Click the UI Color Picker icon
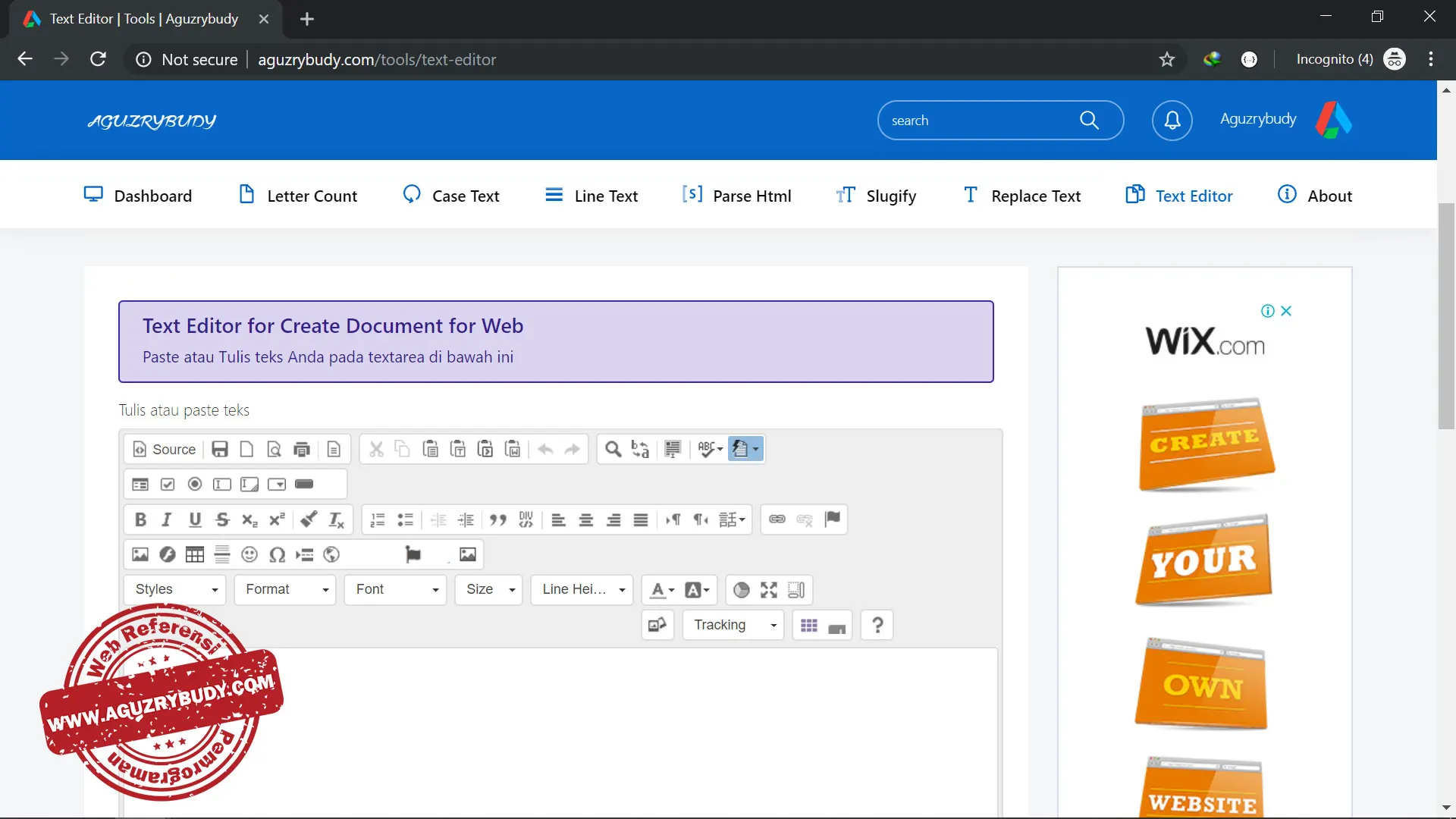Viewport: 1456px width, 819px height. point(742,589)
